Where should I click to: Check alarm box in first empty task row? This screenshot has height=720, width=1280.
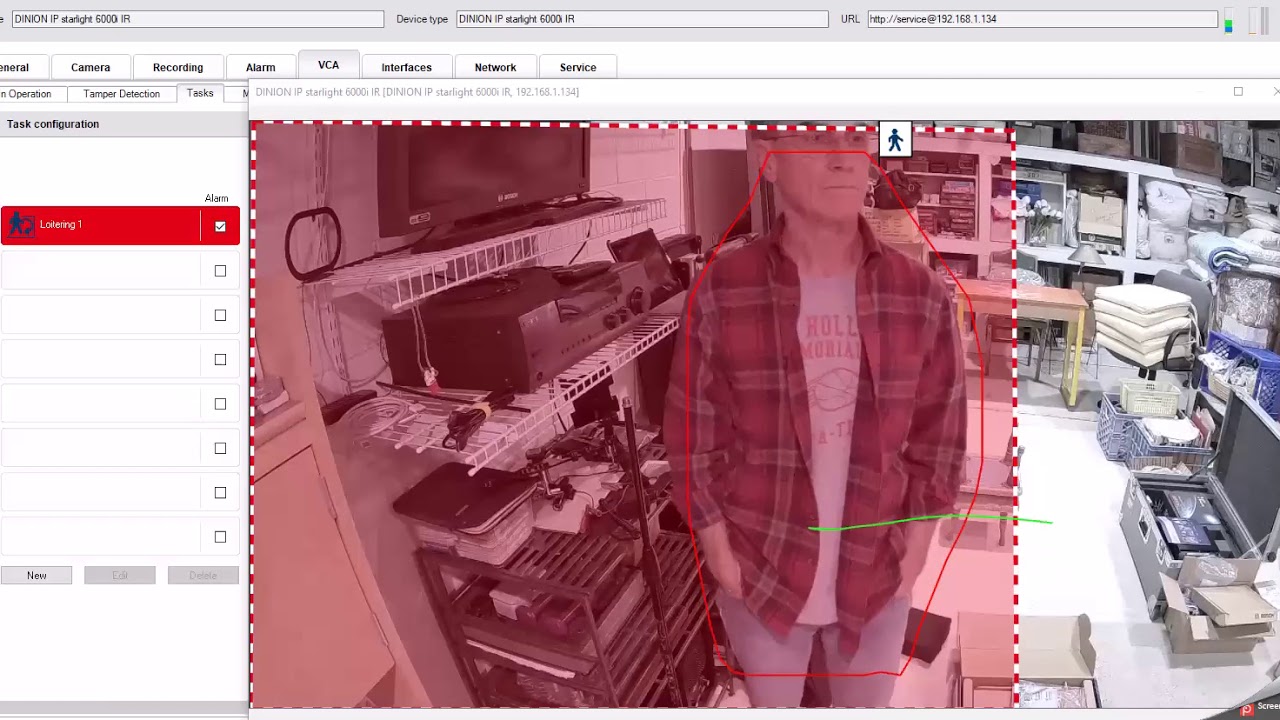pos(220,271)
